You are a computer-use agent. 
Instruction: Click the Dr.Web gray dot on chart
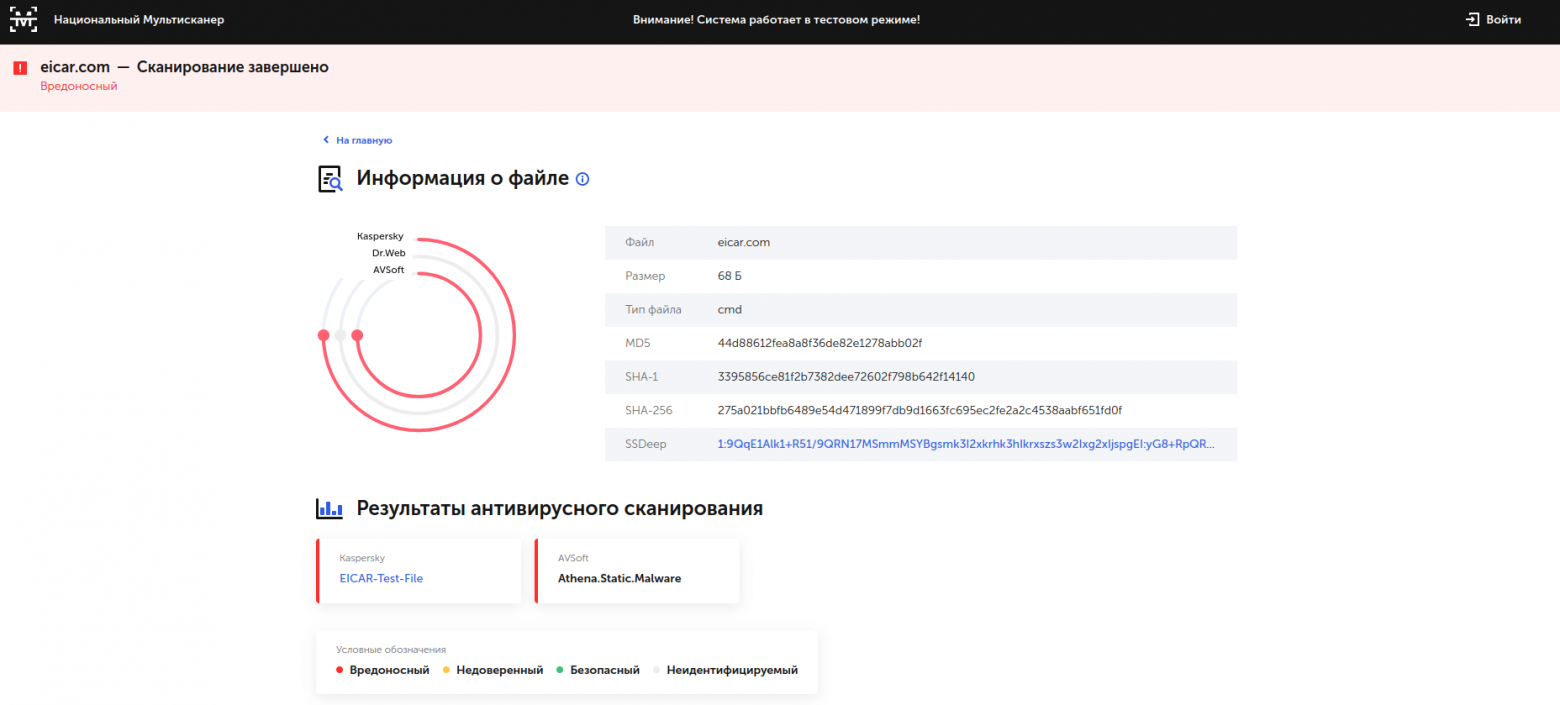click(340, 335)
